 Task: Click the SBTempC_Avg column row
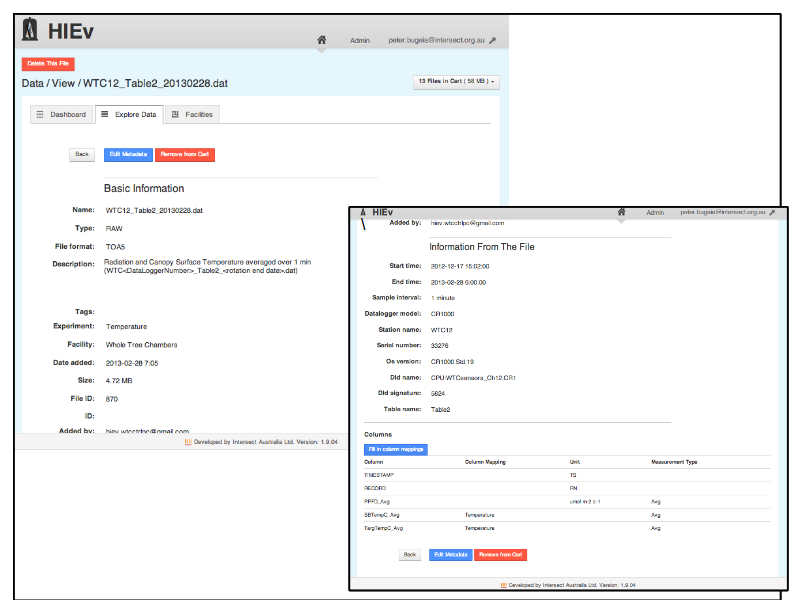pyautogui.click(x=567, y=515)
